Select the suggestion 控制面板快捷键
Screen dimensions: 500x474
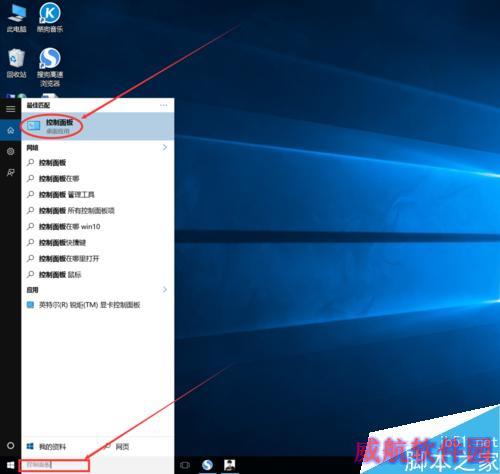tap(98, 242)
